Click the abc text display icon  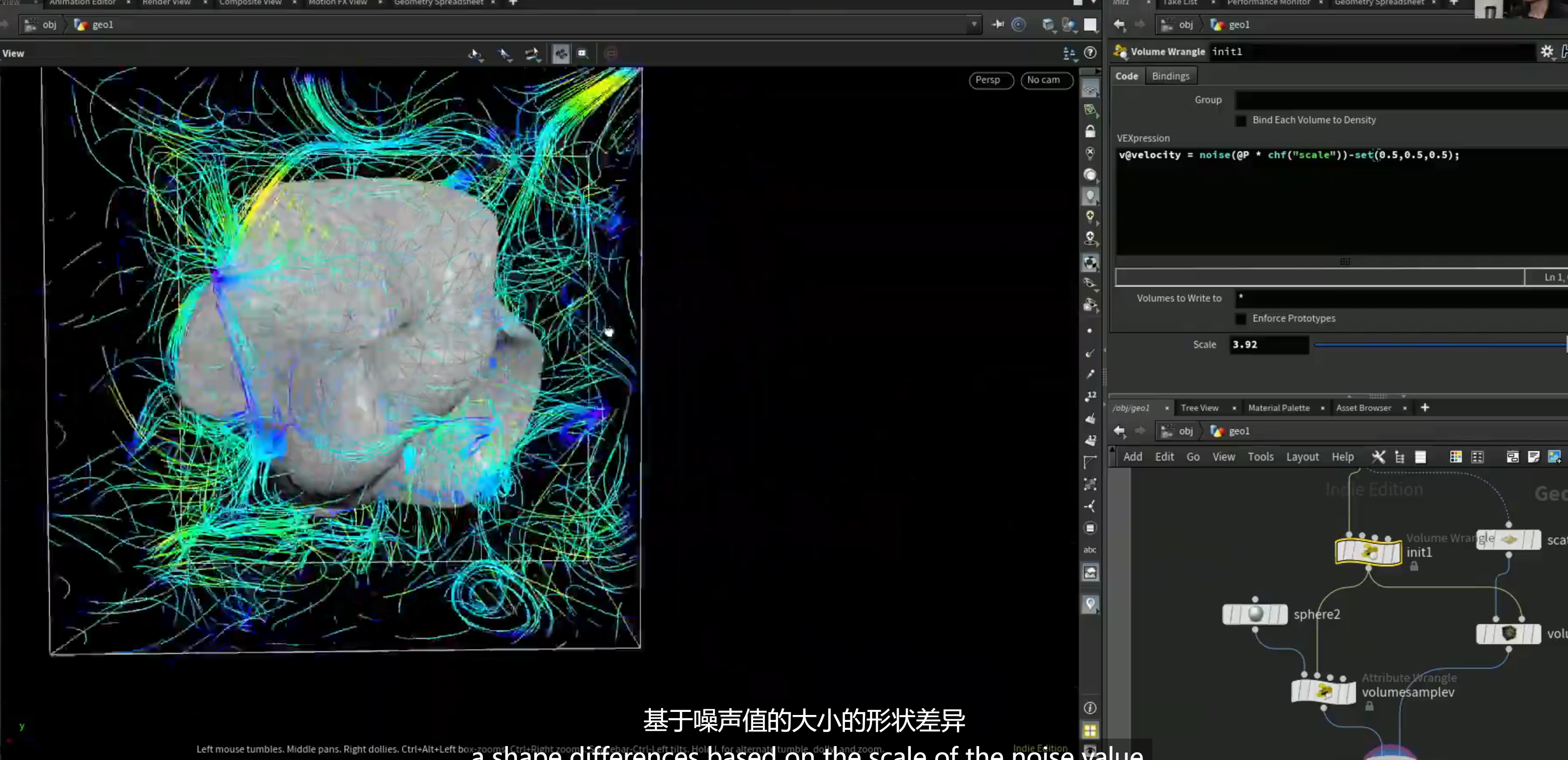[x=1090, y=549]
